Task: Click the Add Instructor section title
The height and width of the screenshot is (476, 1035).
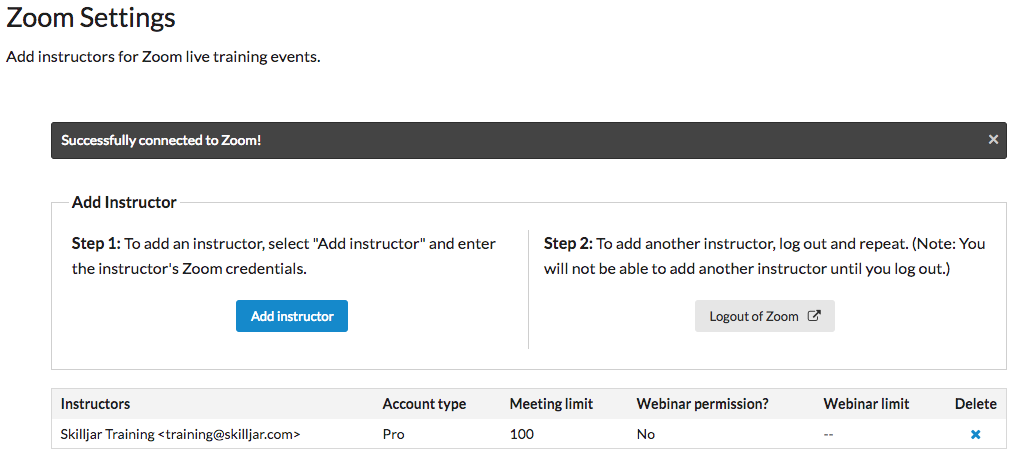Action: tap(124, 202)
